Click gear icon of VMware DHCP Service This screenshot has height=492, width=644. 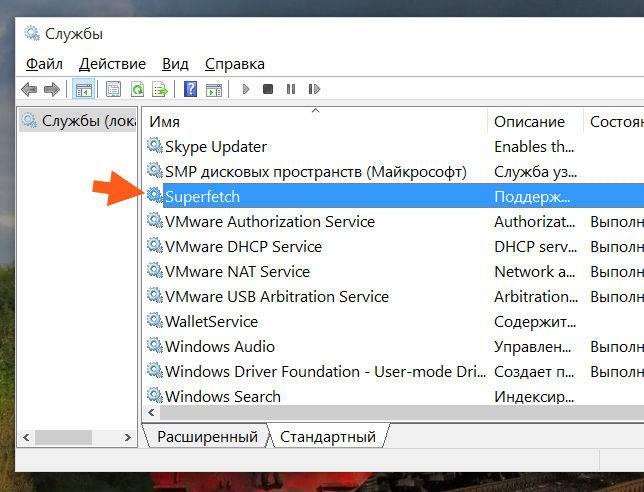tap(155, 246)
